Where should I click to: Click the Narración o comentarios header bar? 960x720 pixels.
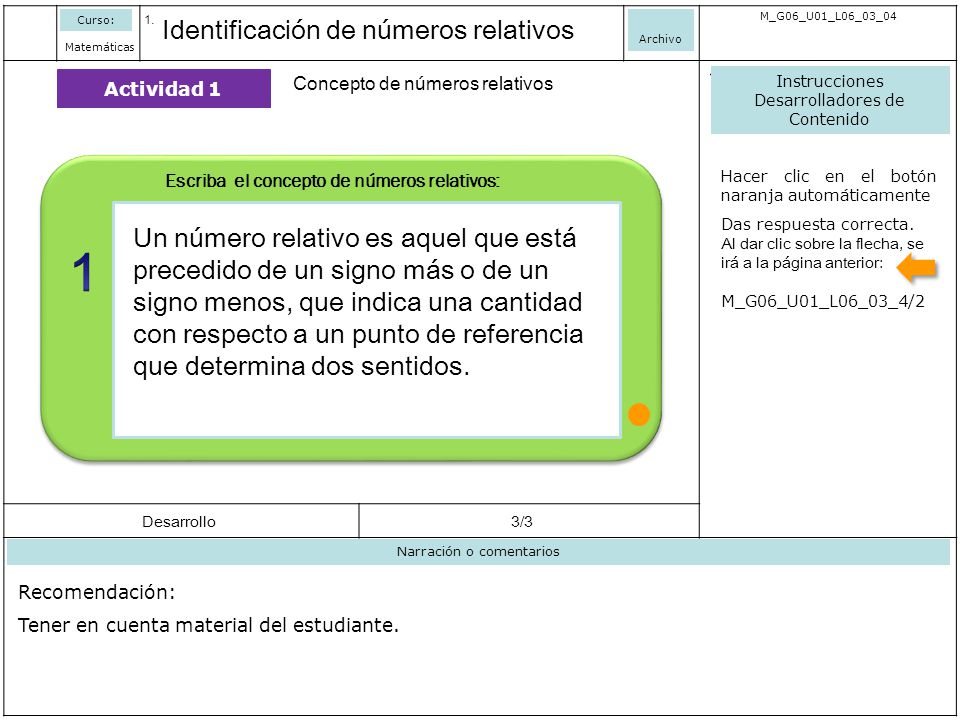click(478, 552)
